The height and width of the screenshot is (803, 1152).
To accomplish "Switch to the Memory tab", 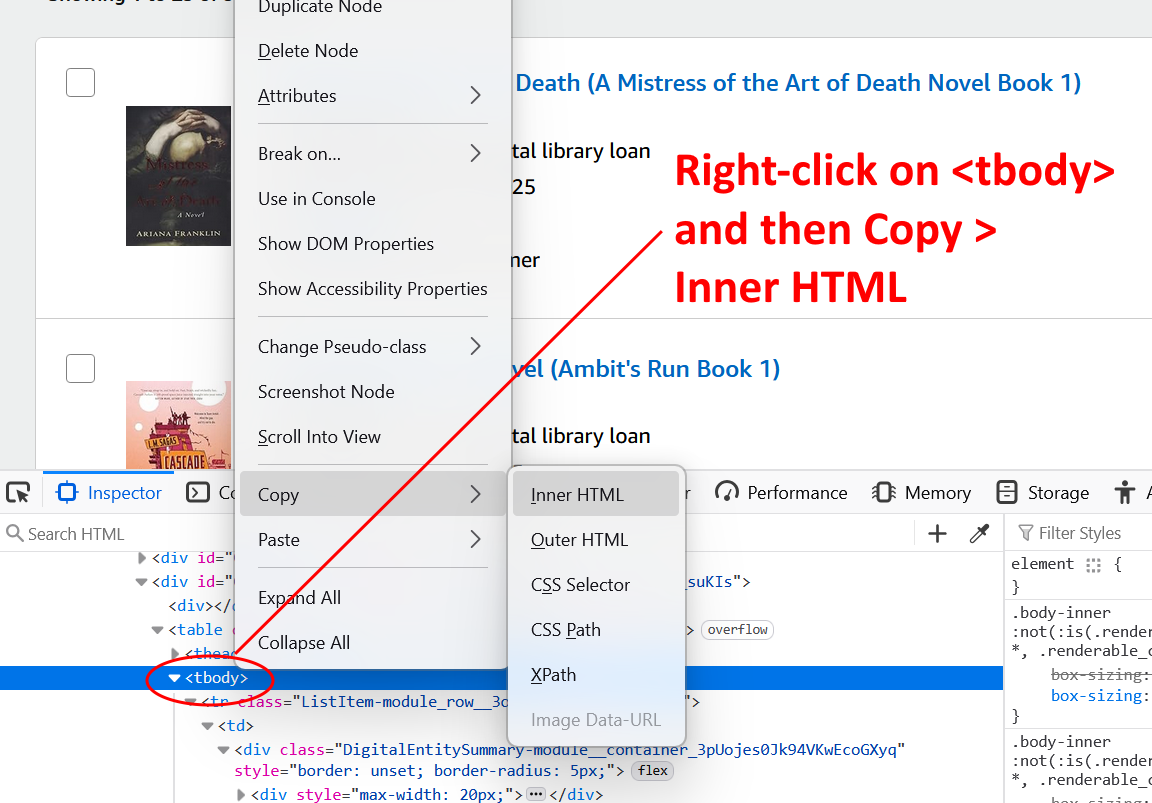I will click(921, 492).
